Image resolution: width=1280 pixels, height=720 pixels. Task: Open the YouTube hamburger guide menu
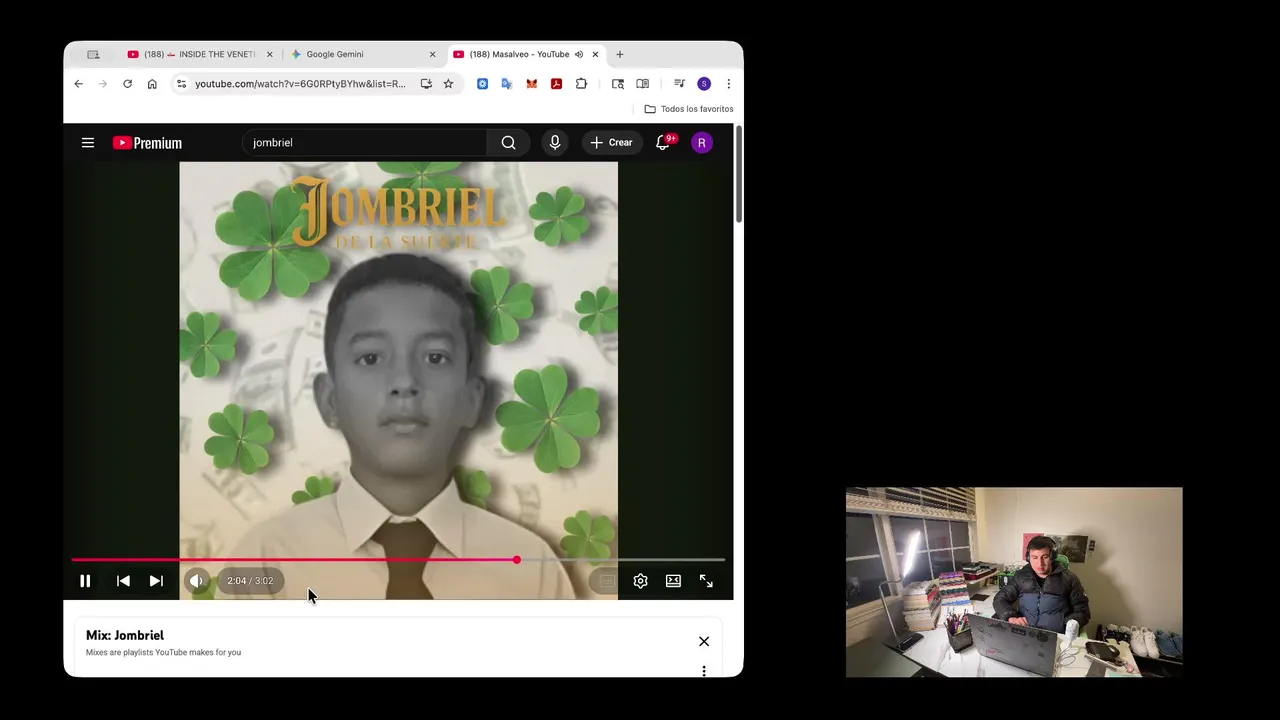coord(88,143)
